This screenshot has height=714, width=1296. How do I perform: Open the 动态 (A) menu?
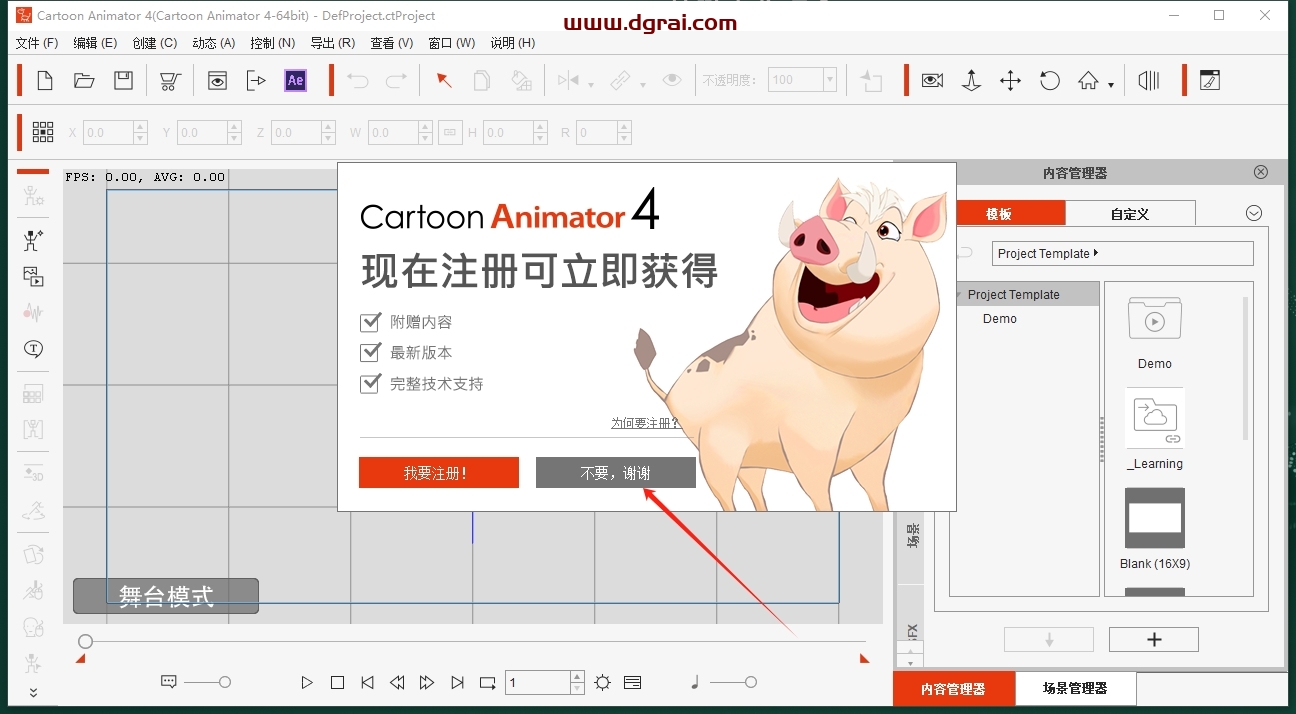[x=214, y=43]
